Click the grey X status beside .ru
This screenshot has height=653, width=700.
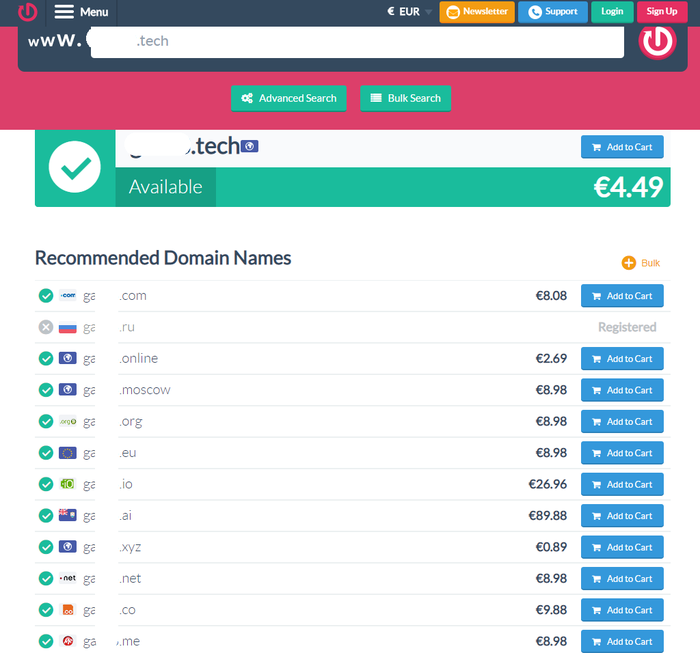coord(46,327)
